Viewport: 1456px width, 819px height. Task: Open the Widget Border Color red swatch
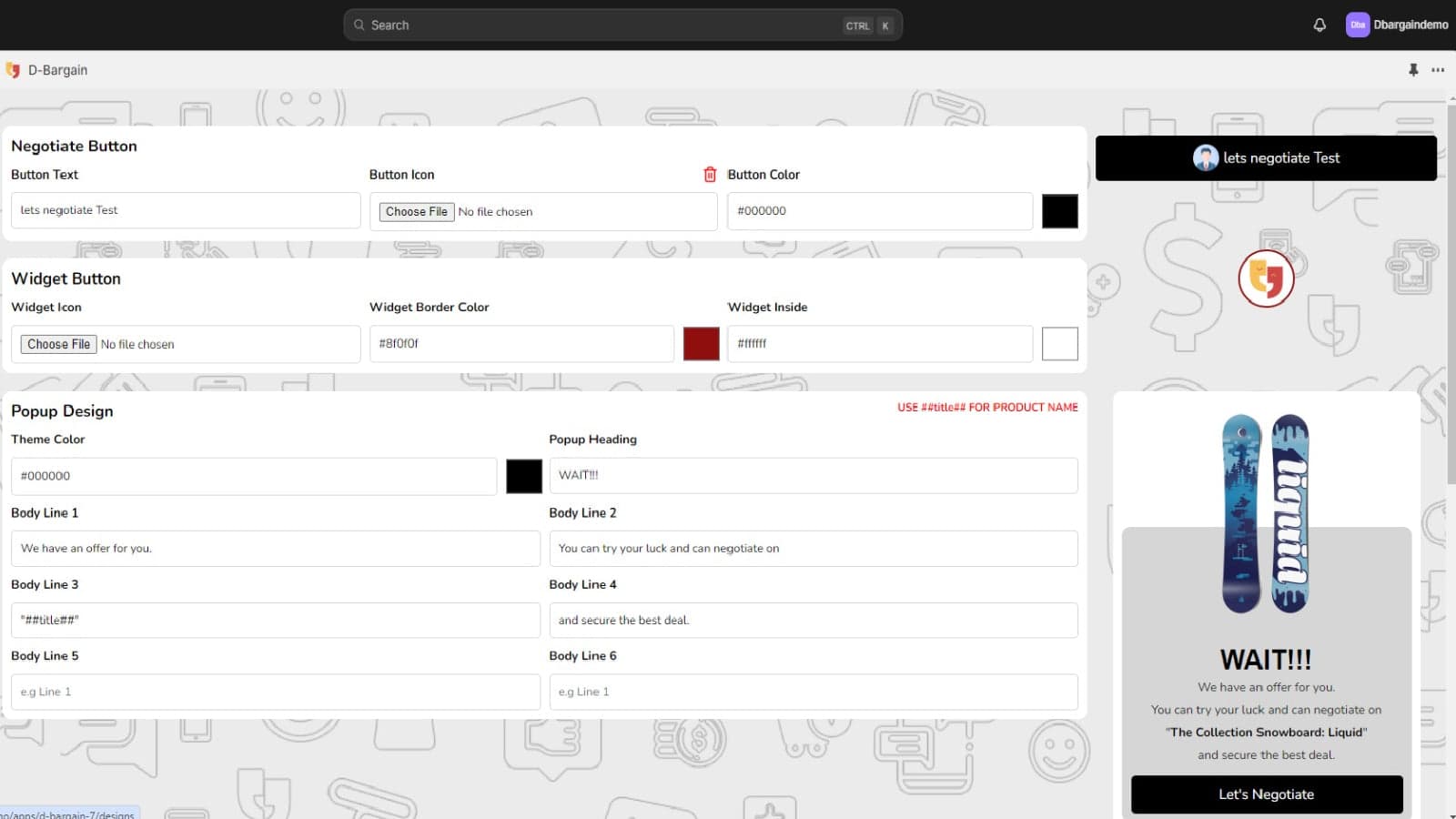click(x=701, y=344)
